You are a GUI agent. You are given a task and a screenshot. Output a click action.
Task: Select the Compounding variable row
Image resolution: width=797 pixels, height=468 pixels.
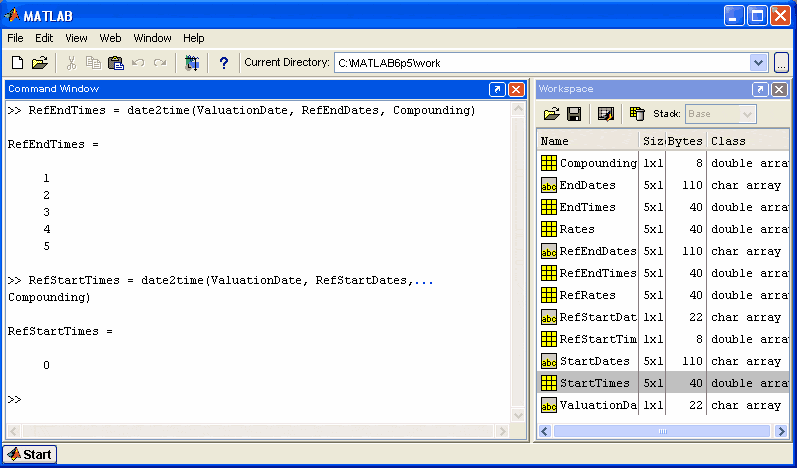click(663, 163)
